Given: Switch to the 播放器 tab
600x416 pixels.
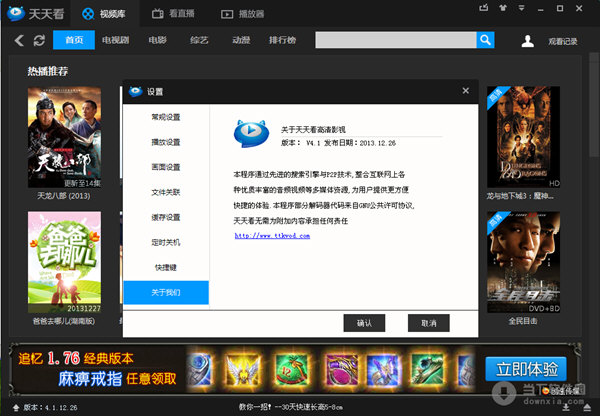Looking at the screenshot, I should (243, 14).
